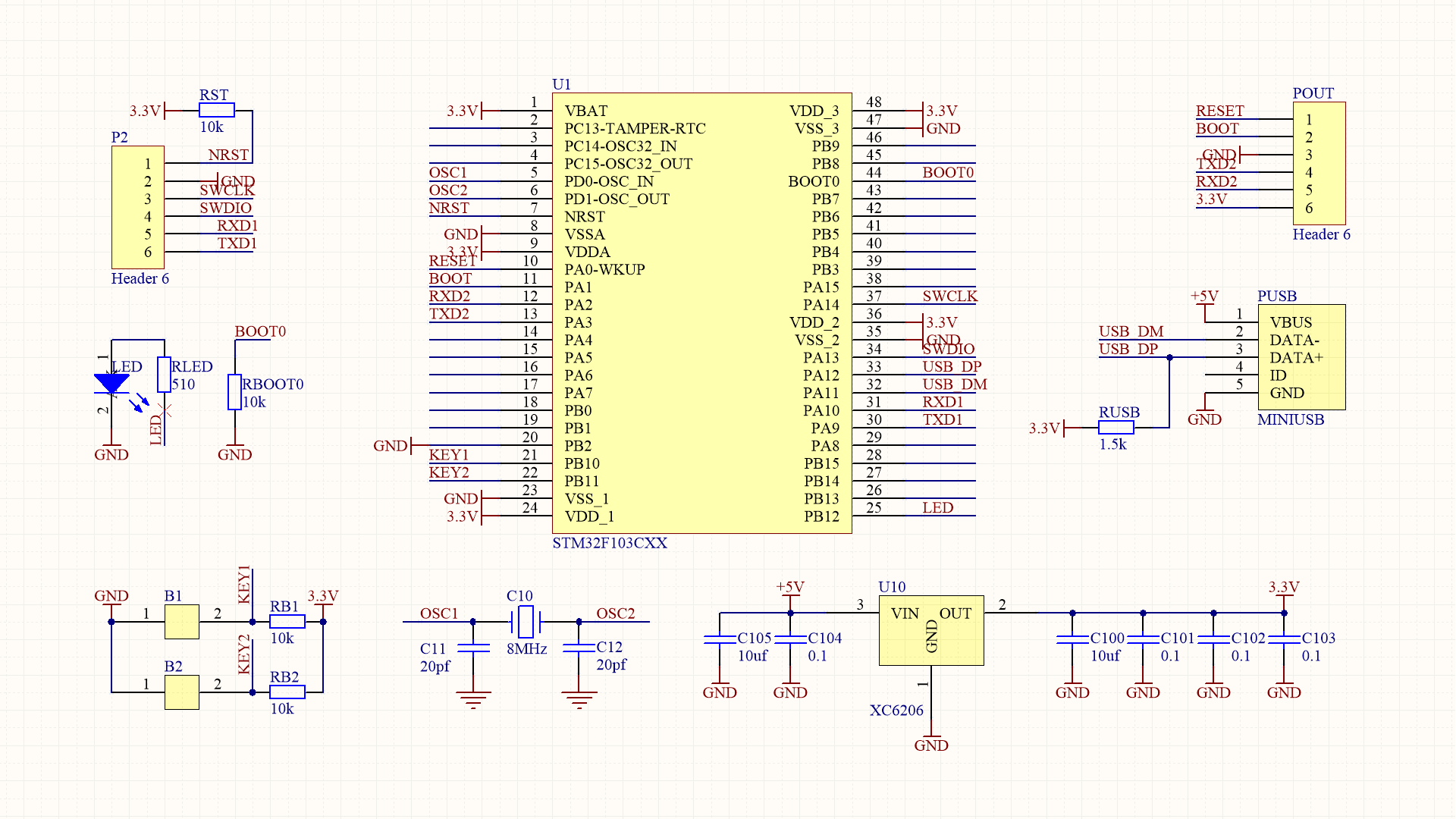Click the 8MHz crystal C10 symbol
This screenshot has width=1456, height=819.
[526, 622]
